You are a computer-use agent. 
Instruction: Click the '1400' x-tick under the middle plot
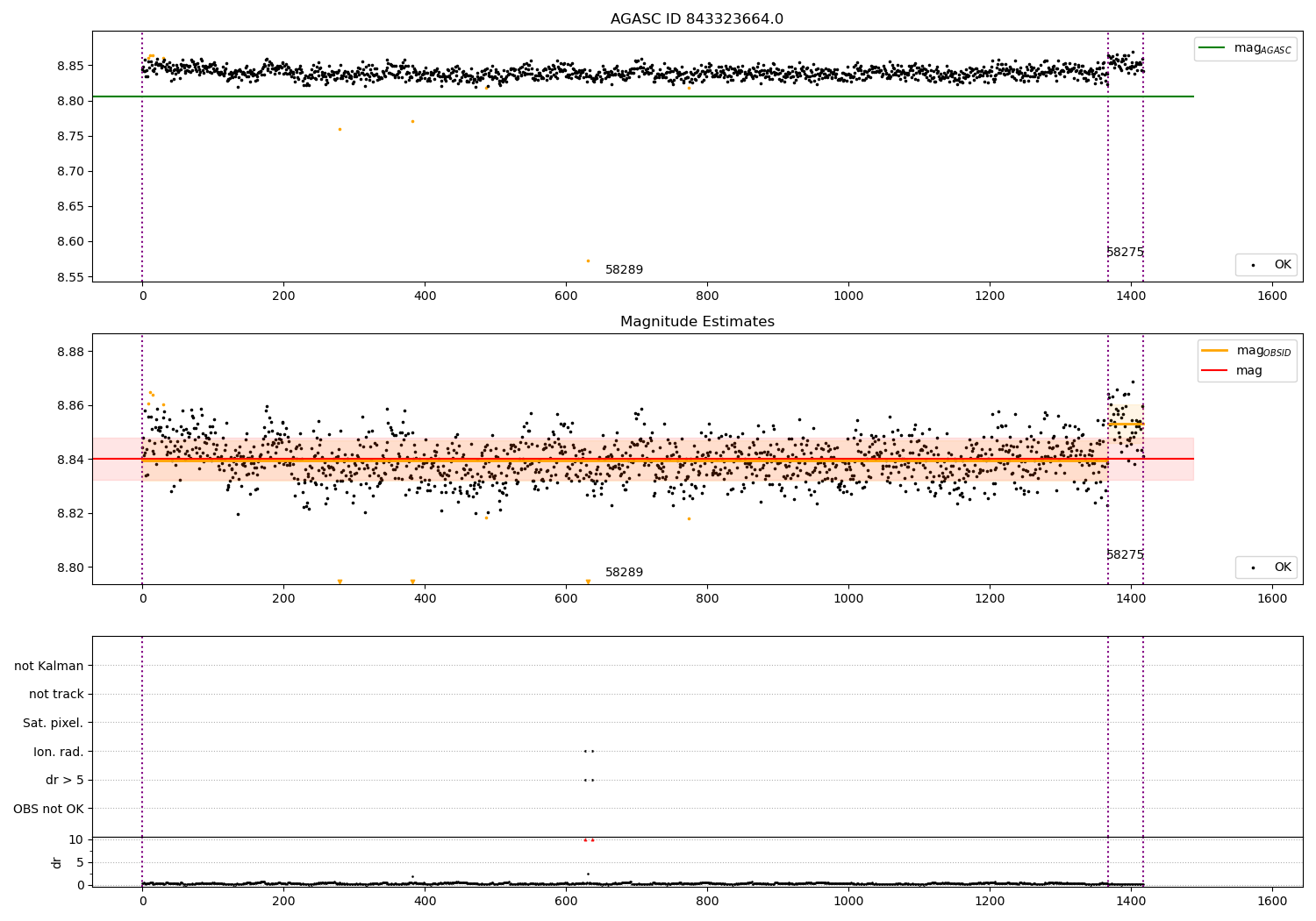(x=1131, y=599)
